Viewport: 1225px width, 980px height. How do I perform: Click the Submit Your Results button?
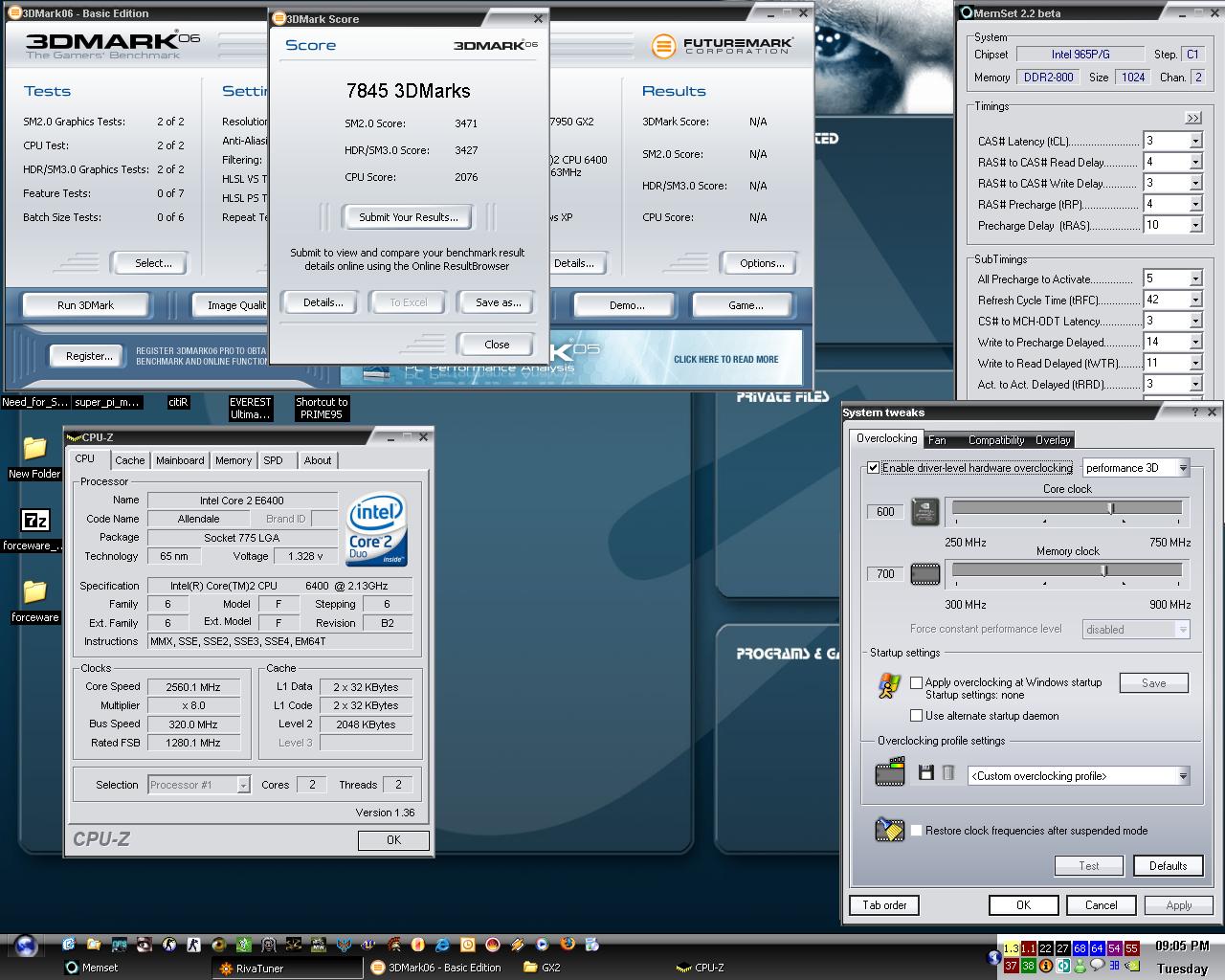(409, 217)
